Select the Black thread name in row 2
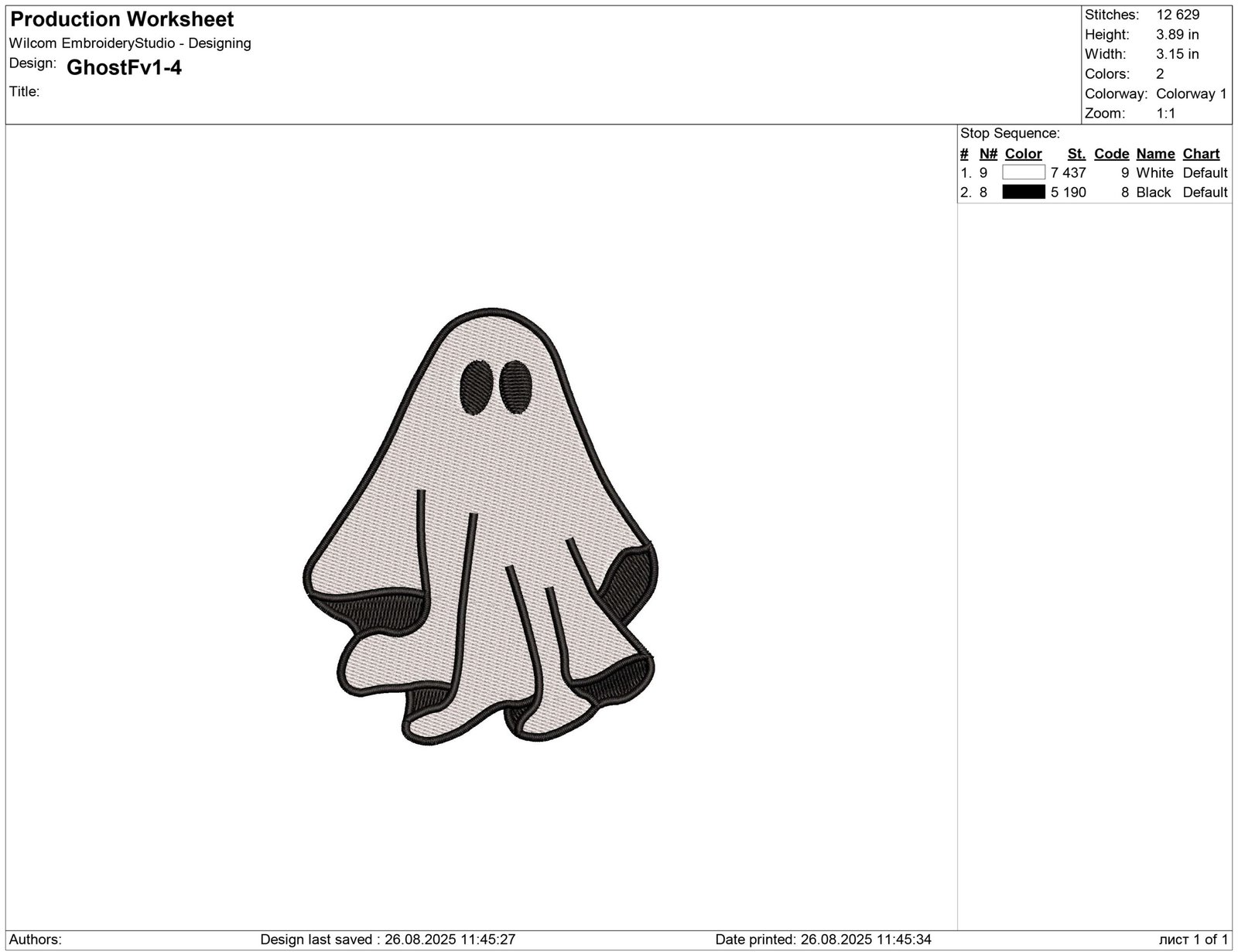Image resolution: width=1238 pixels, height=952 pixels. coord(1153,192)
